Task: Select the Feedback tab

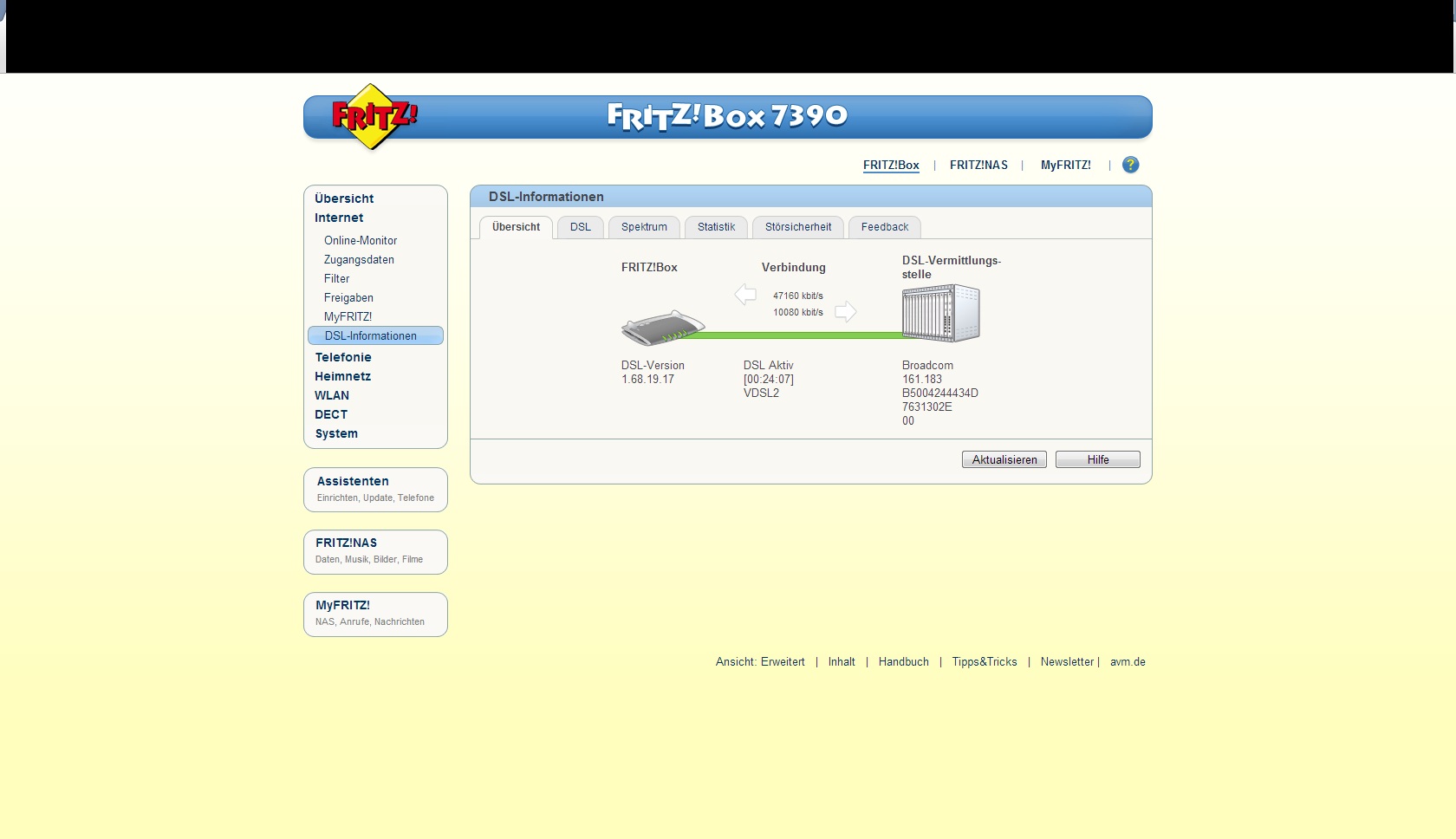Action: coord(885,227)
